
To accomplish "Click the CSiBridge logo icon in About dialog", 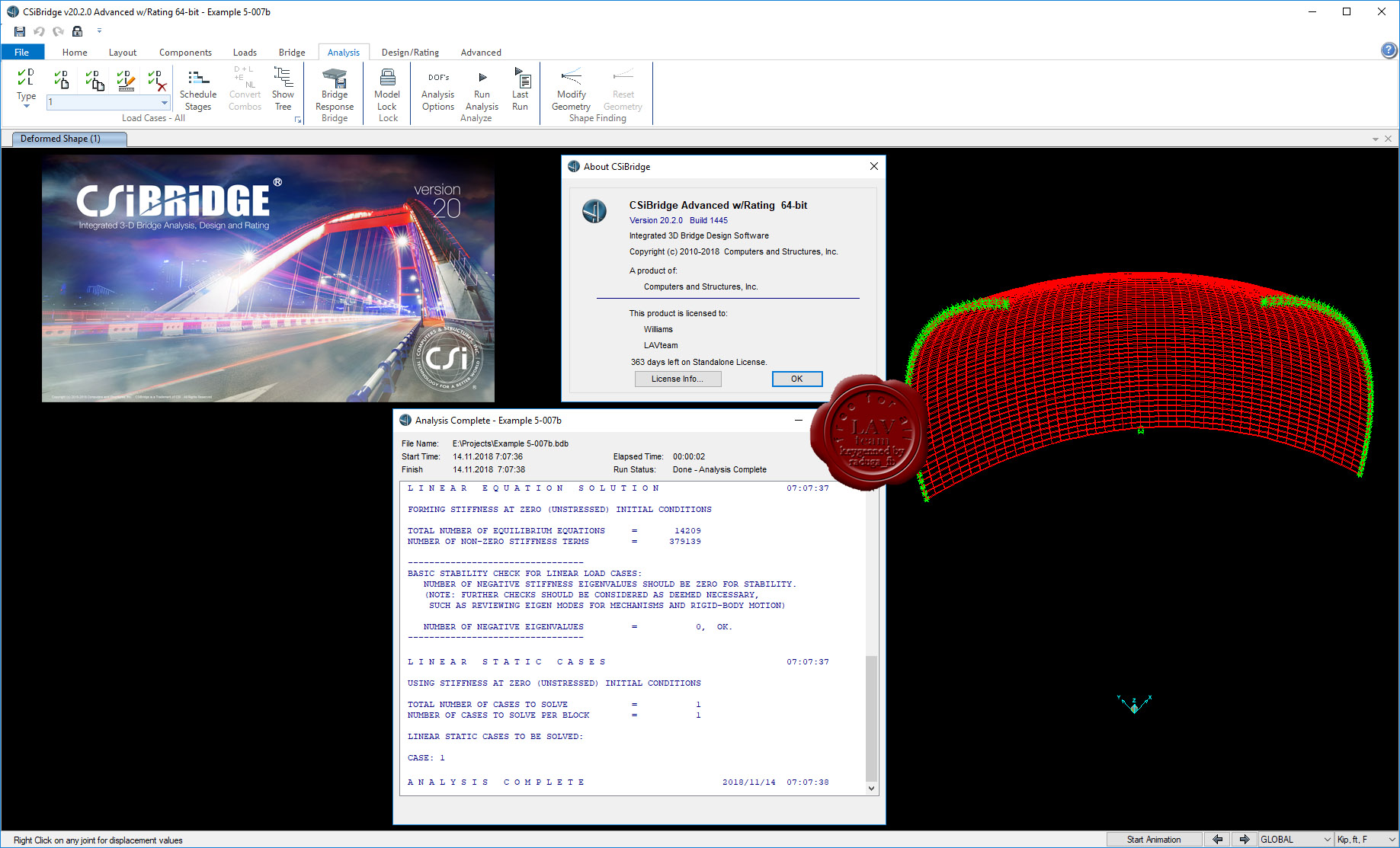I will 594,211.
